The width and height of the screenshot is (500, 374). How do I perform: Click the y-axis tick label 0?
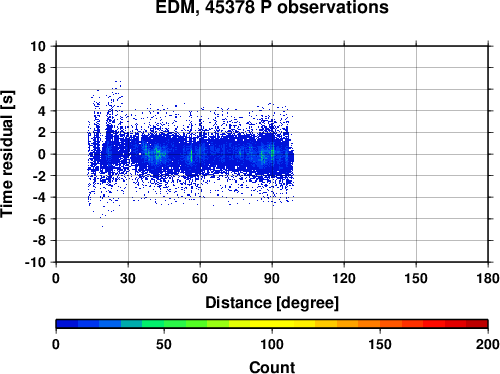[42, 154]
